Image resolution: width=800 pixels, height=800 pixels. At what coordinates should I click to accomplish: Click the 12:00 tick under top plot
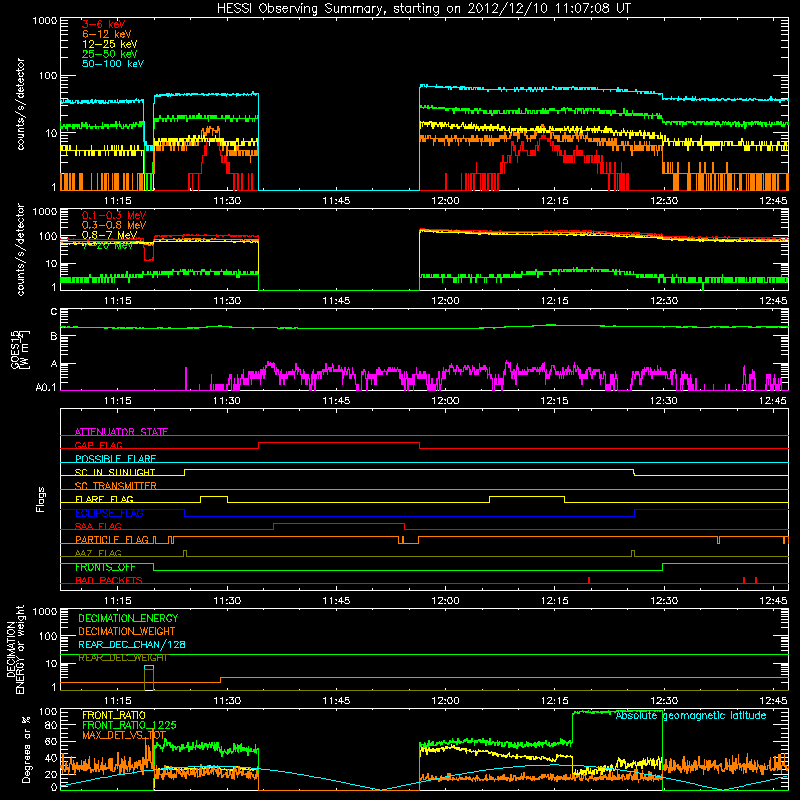coord(445,201)
